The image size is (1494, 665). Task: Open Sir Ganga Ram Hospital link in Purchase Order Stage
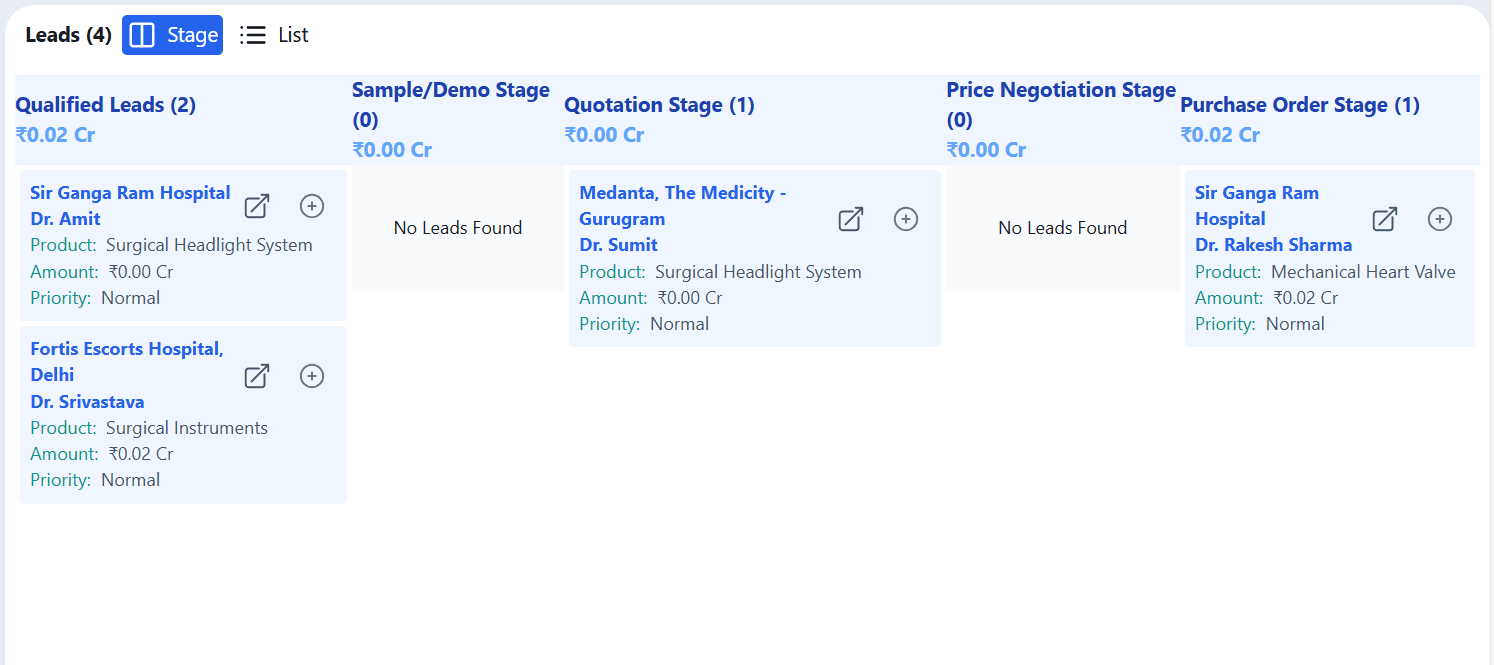tap(1257, 193)
